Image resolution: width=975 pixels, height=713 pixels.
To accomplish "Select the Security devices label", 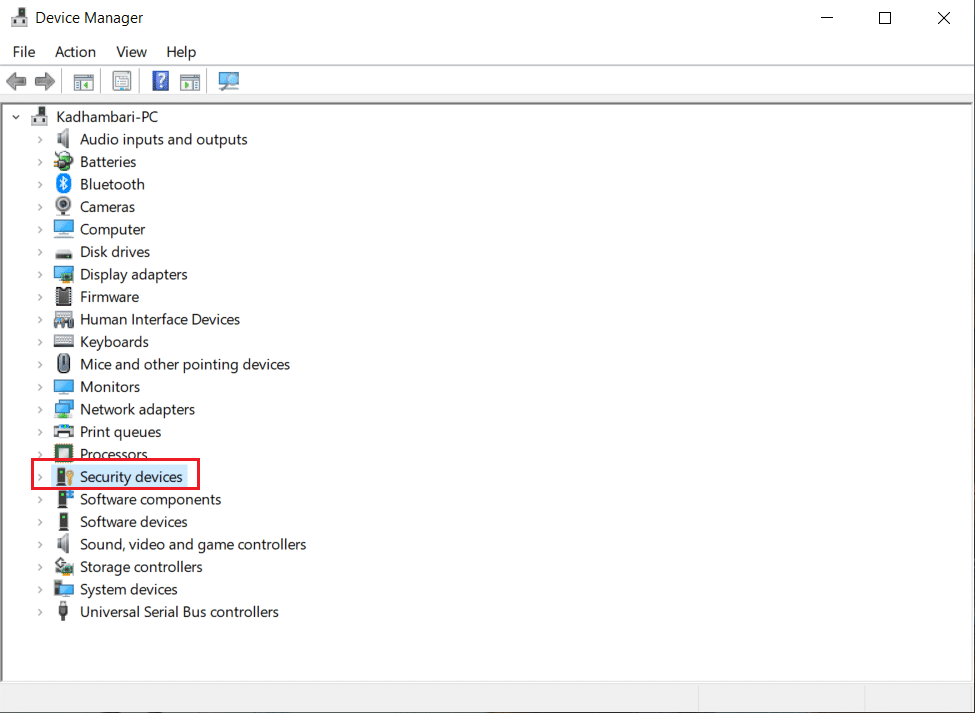I will [131, 477].
